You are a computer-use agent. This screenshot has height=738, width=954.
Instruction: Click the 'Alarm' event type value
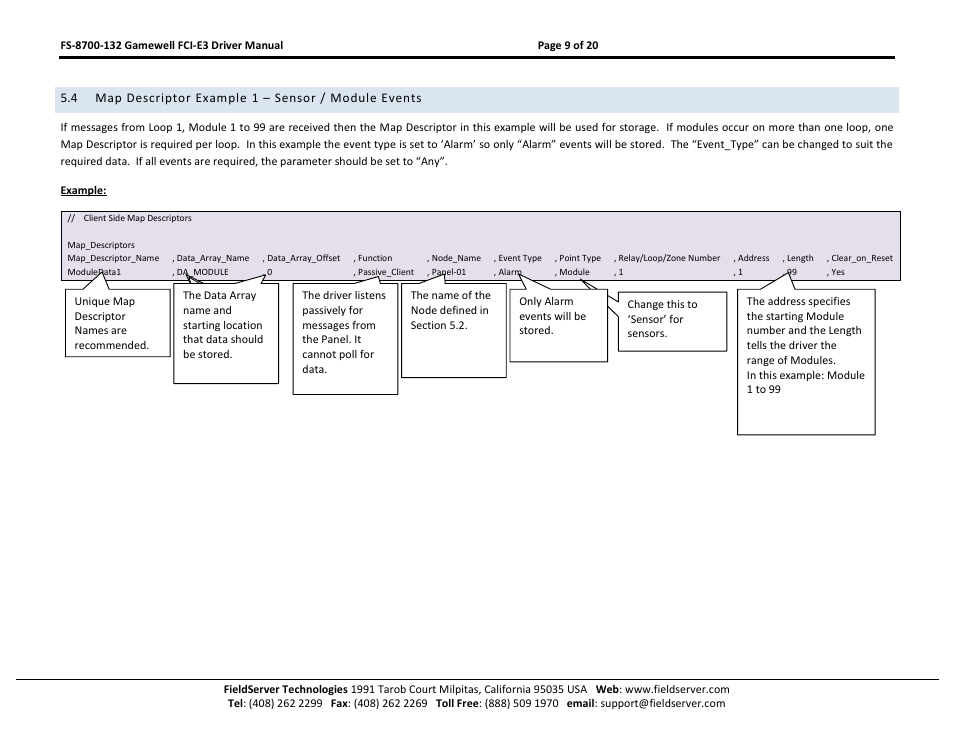pos(510,272)
